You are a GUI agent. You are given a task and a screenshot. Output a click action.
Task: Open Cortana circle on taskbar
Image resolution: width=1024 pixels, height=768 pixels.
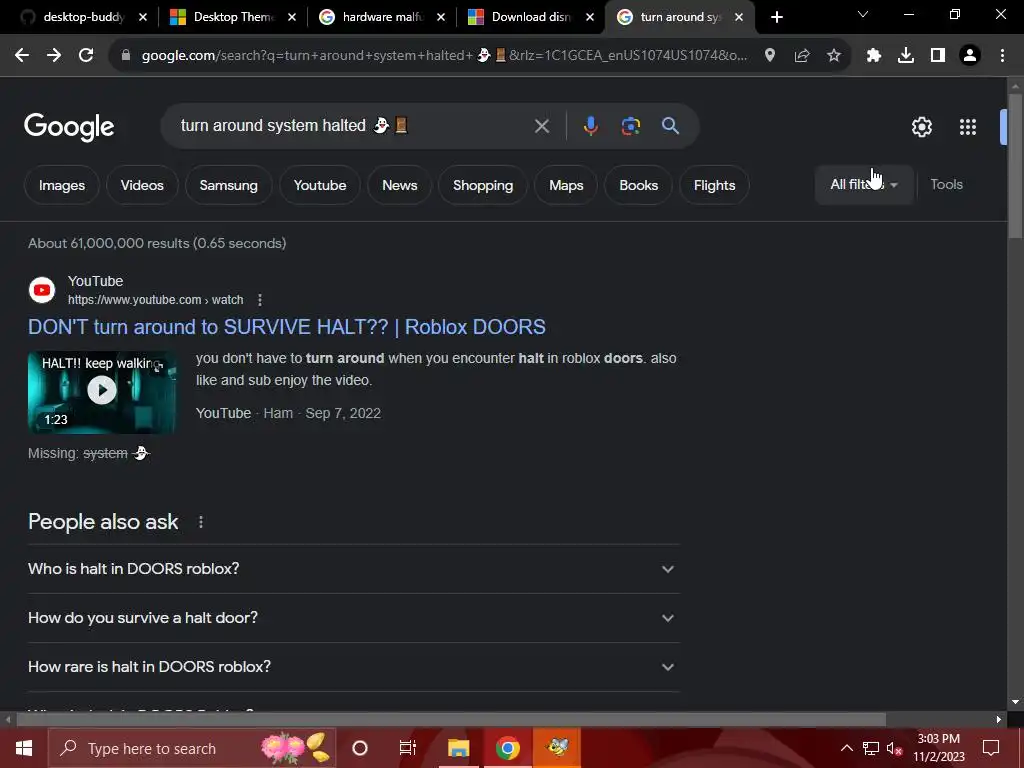(360, 748)
